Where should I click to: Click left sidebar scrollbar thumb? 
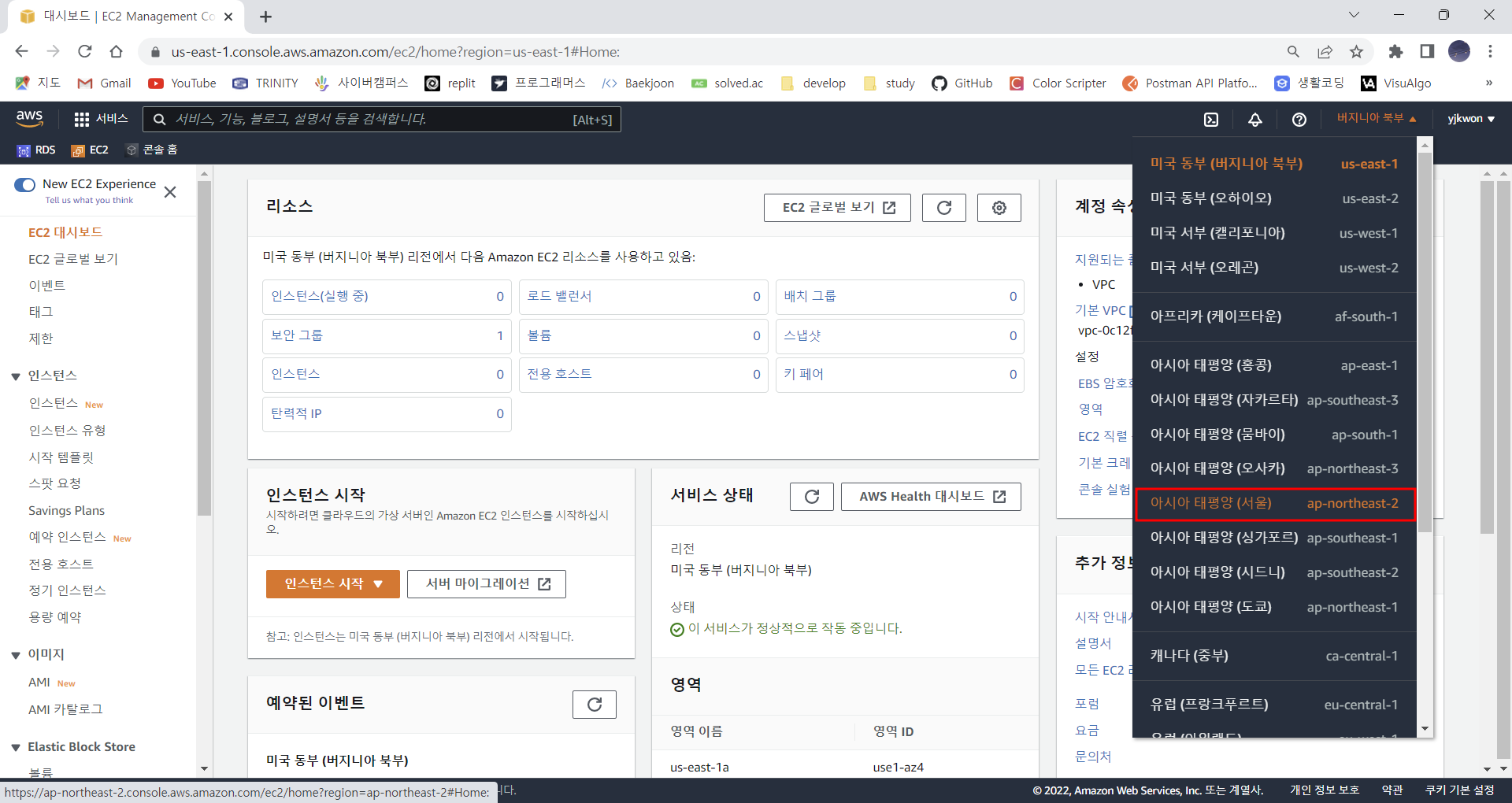click(x=204, y=346)
